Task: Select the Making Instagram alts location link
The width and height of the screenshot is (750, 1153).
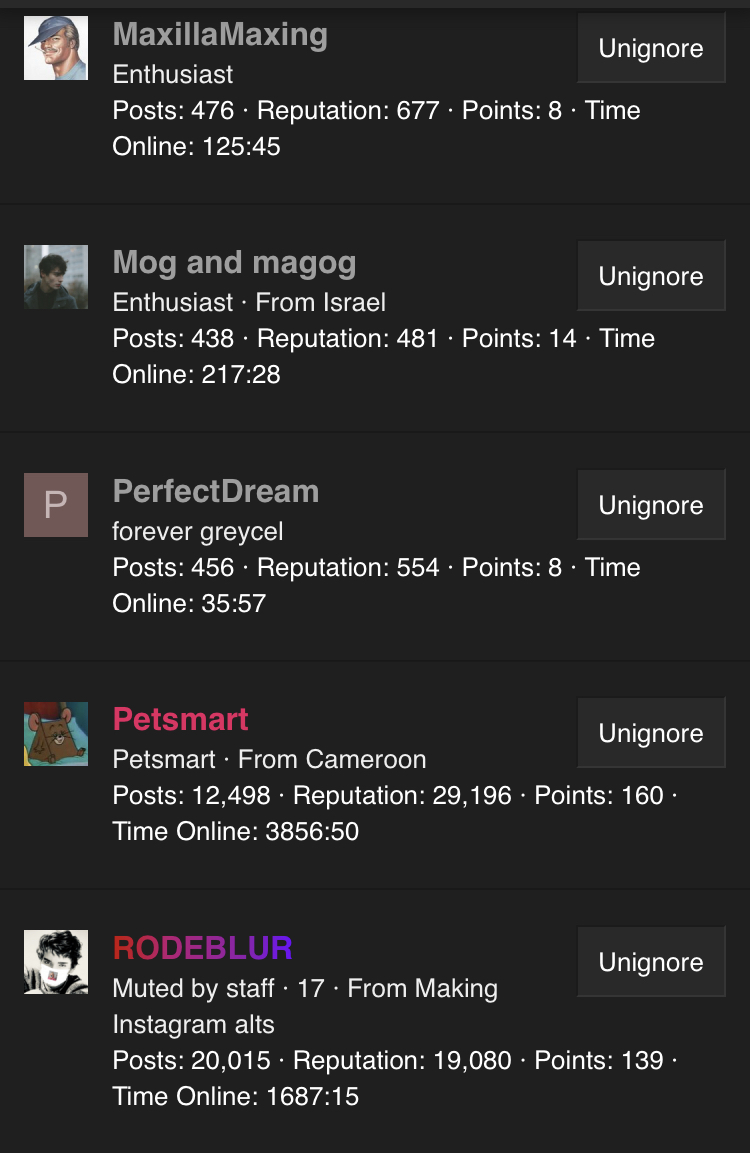Action: click(x=305, y=1006)
